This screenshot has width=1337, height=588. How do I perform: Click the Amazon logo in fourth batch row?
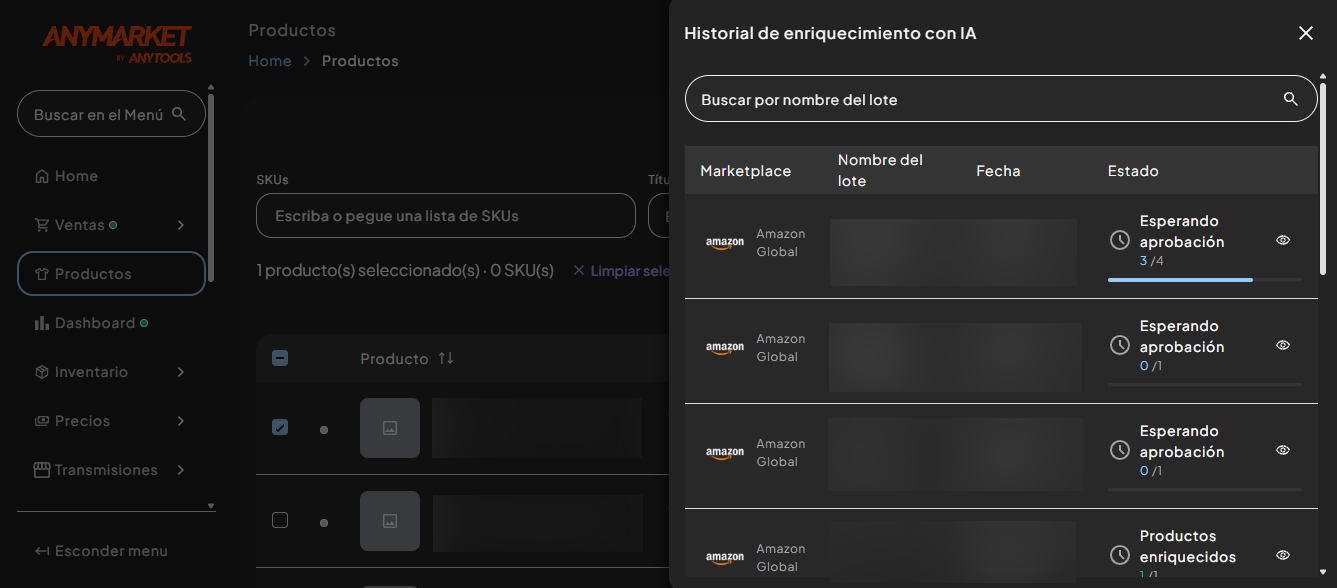725,558
